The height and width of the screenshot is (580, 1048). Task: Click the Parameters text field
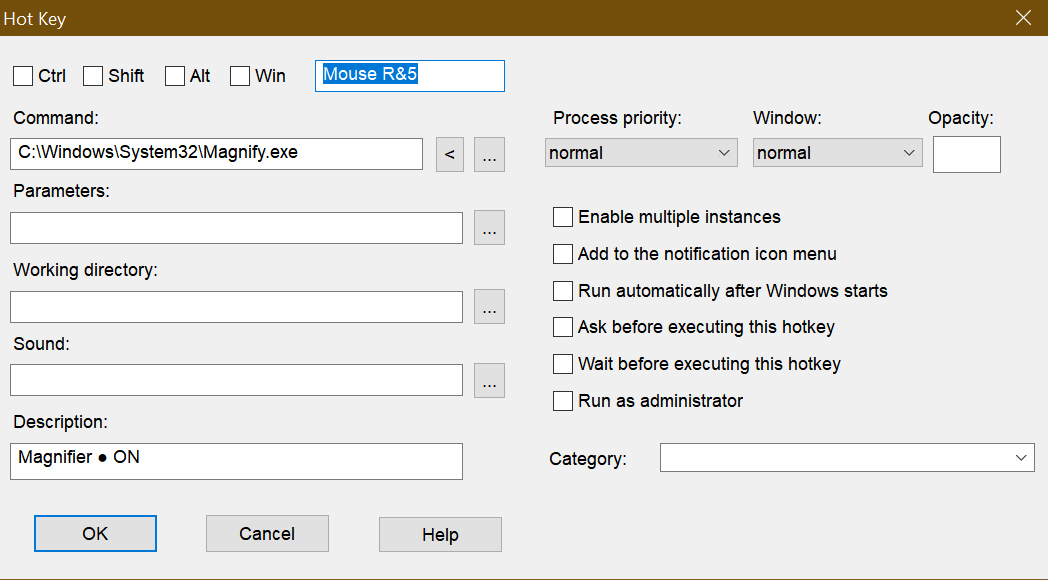[237, 228]
